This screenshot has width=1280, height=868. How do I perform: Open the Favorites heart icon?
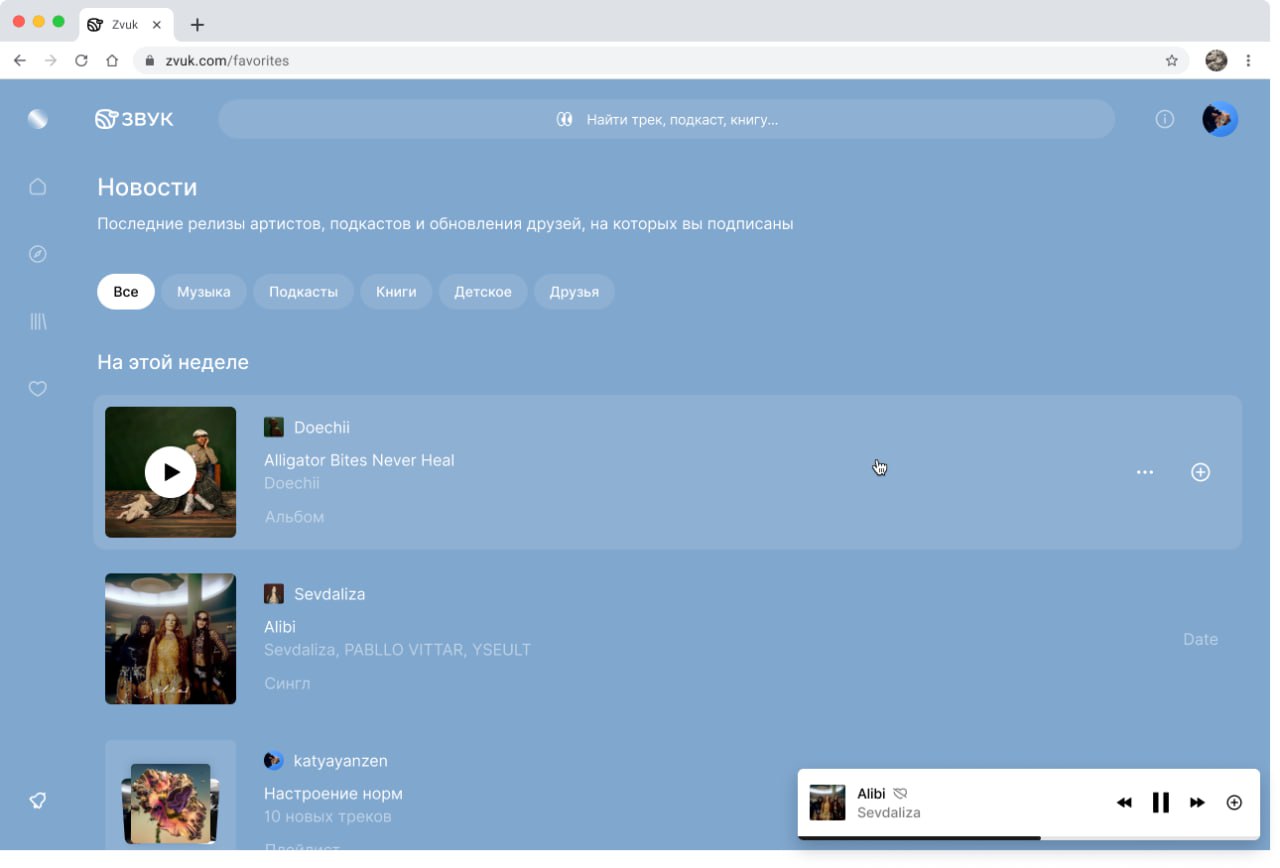(38, 389)
